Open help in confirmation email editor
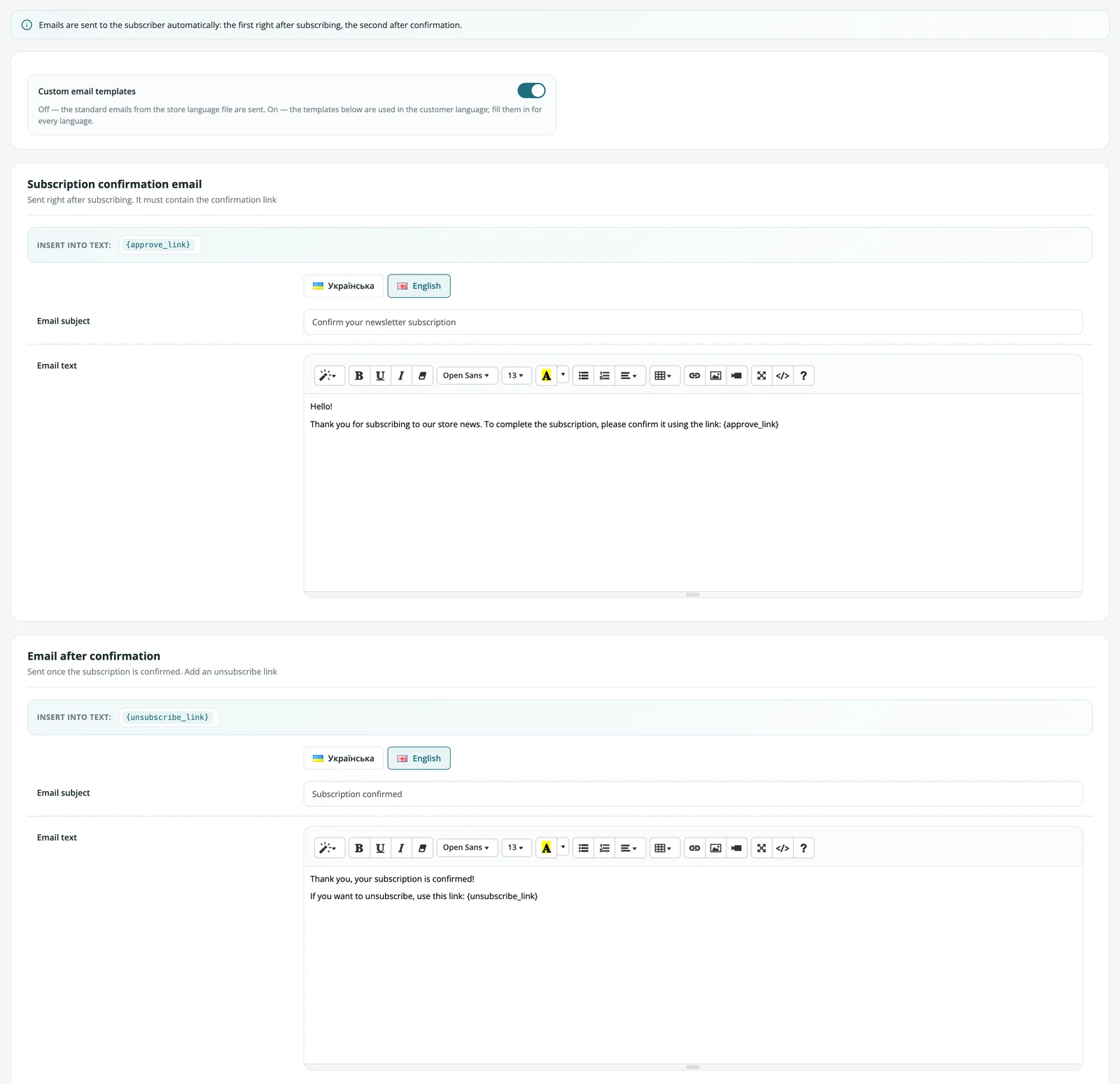 (804, 375)
